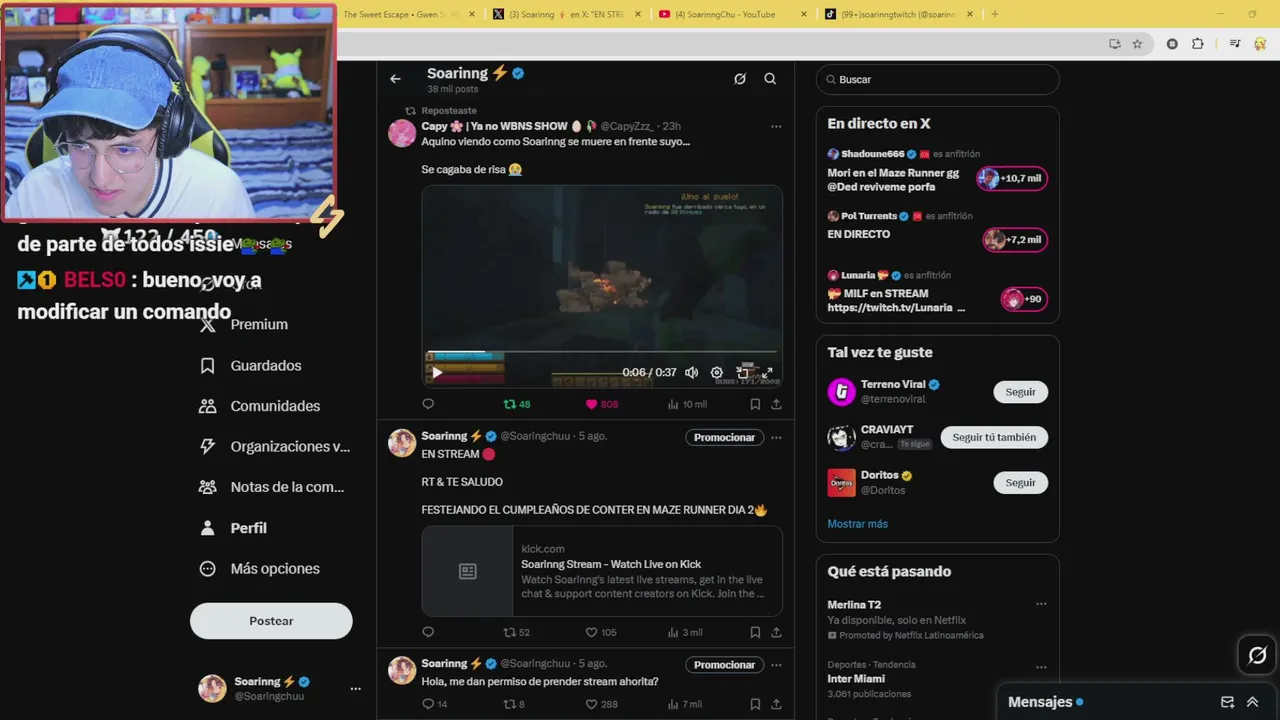Bookmark the 'Hola, me dan permiso' post
1280x720 pixels.
point(755,704)
